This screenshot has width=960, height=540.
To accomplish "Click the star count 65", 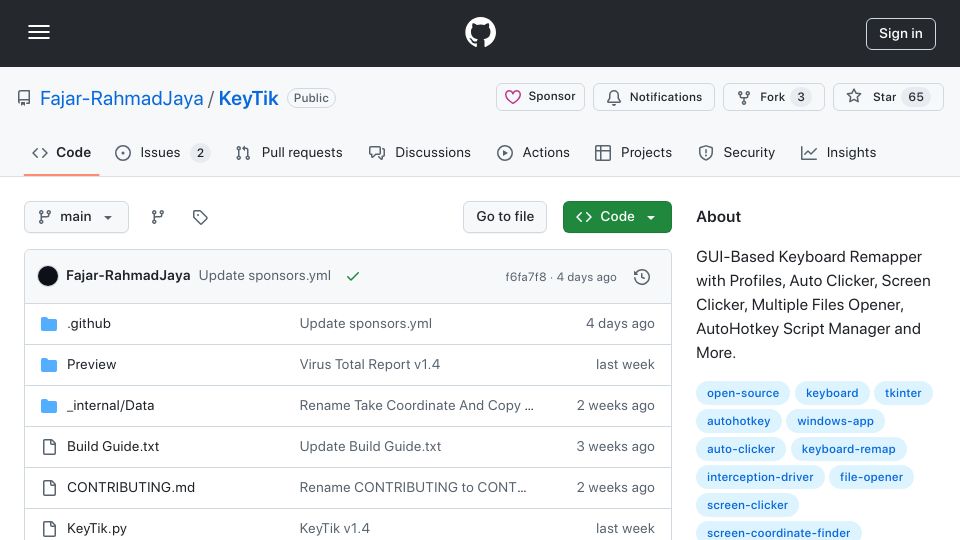I will tap(916, 97).
